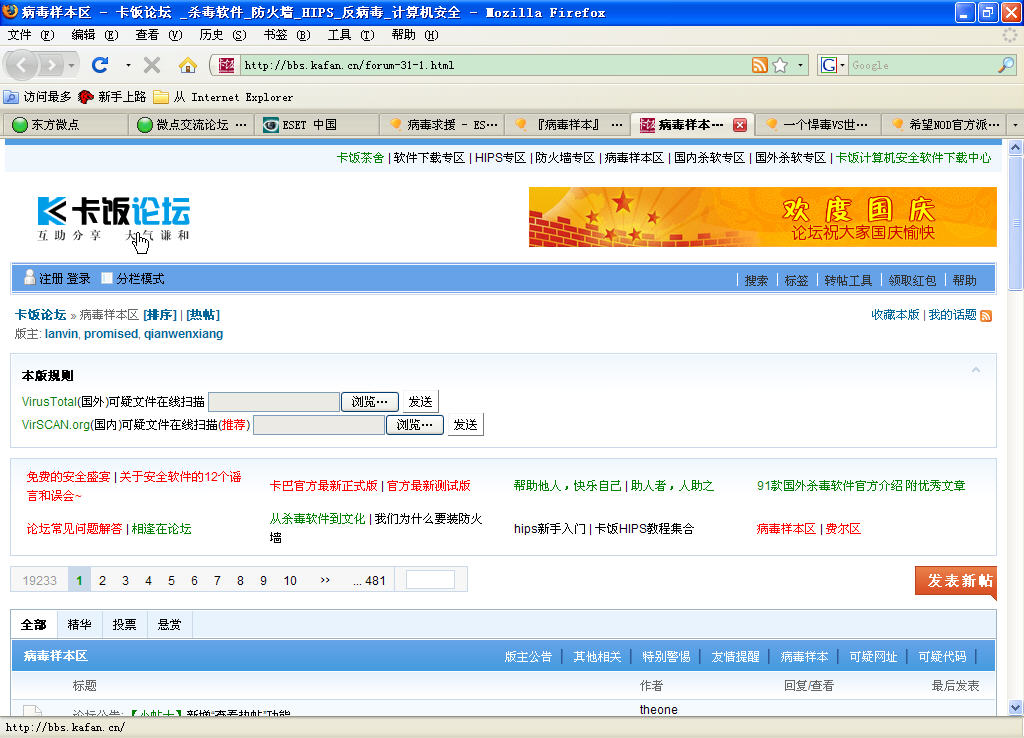
Task: Bookmark page with the star icon
Action: tap(780, 65)
